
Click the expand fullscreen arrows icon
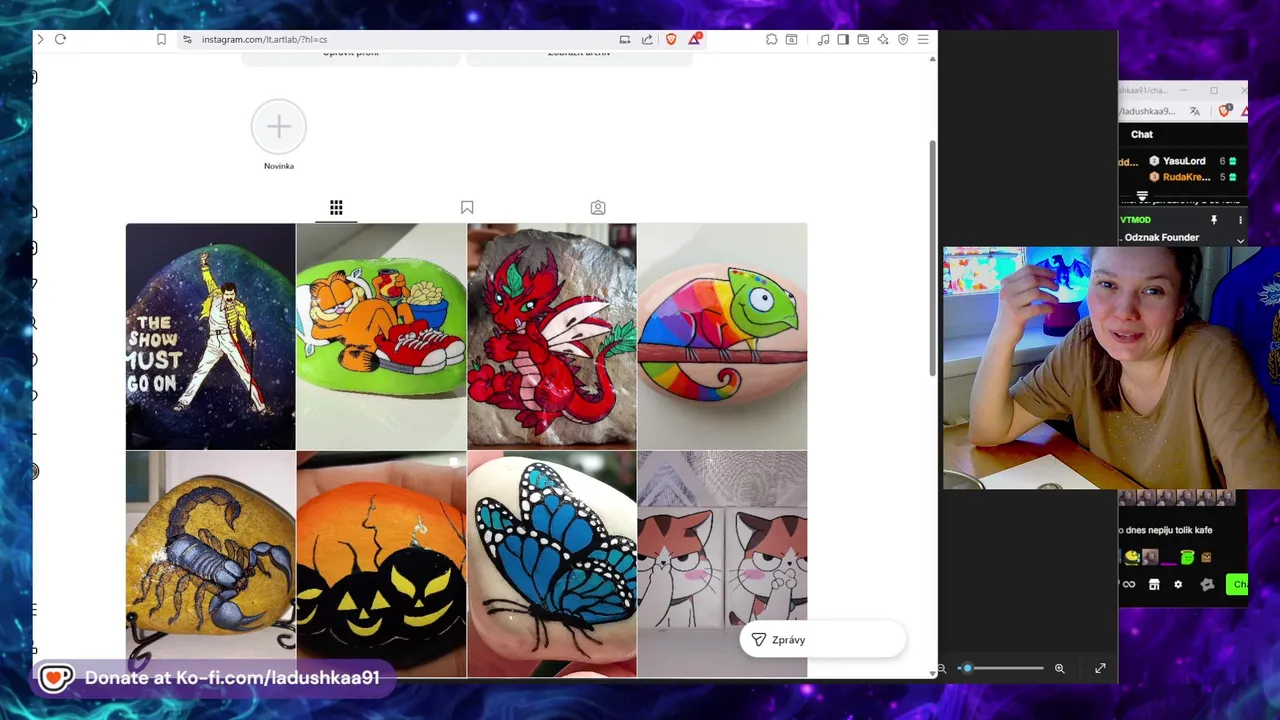pyautogui.click(x=1100, y=668)
